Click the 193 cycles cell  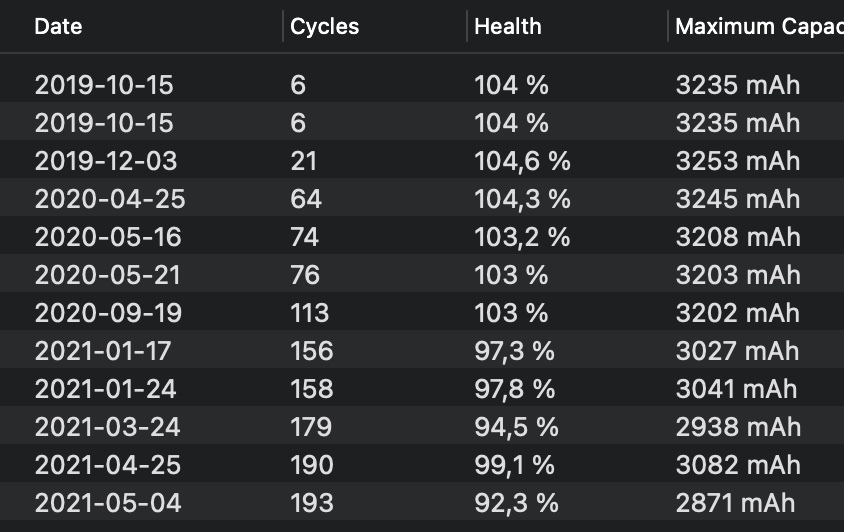click(310, 503)
